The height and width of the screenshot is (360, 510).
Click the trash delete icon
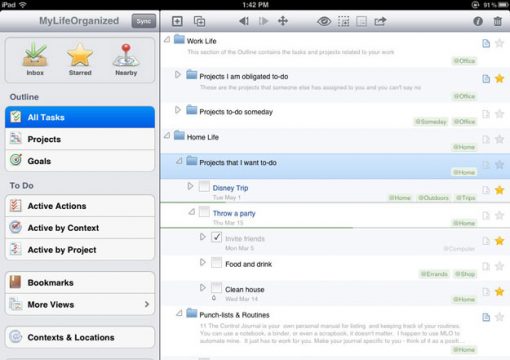pyautogui.click(x=497, y=21)
